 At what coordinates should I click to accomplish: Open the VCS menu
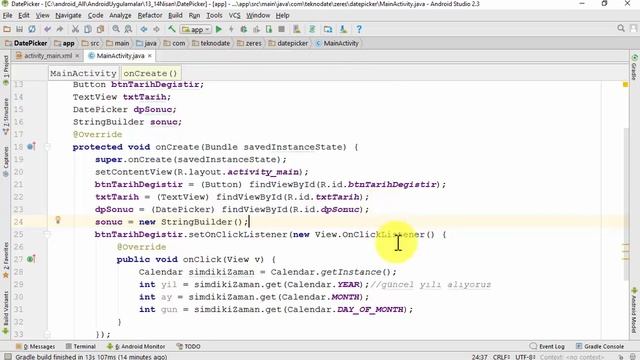tap(234, 15)
